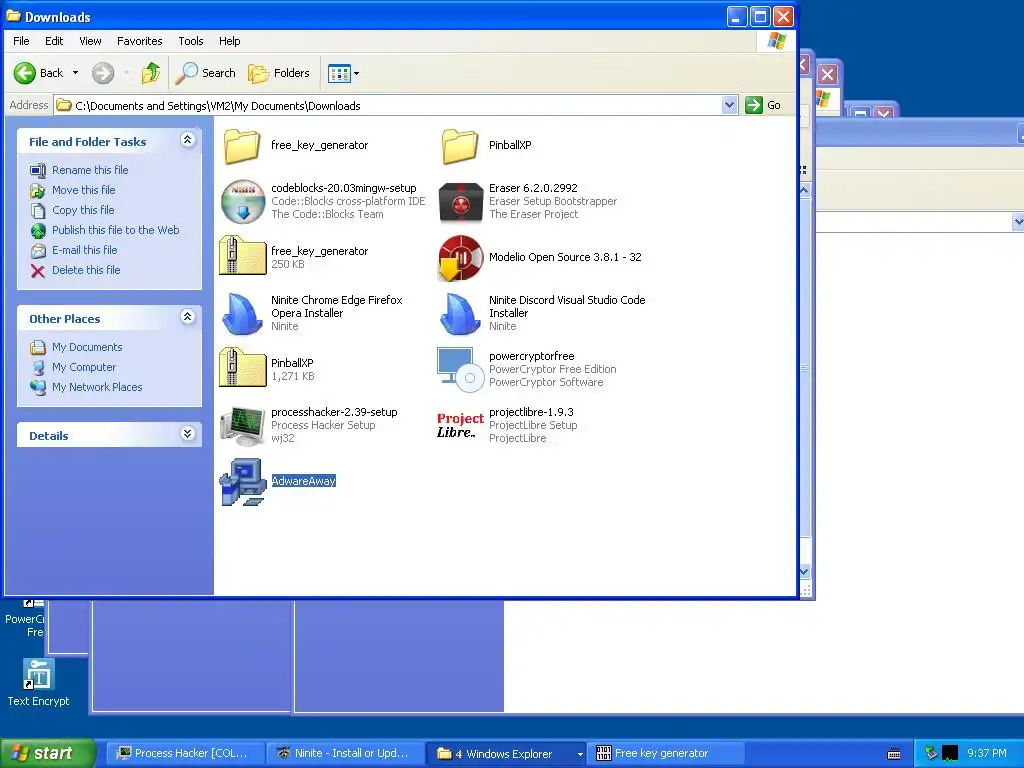Select the codeblocks-20.03mingw-setup installer icon

(x=242, y=201)
